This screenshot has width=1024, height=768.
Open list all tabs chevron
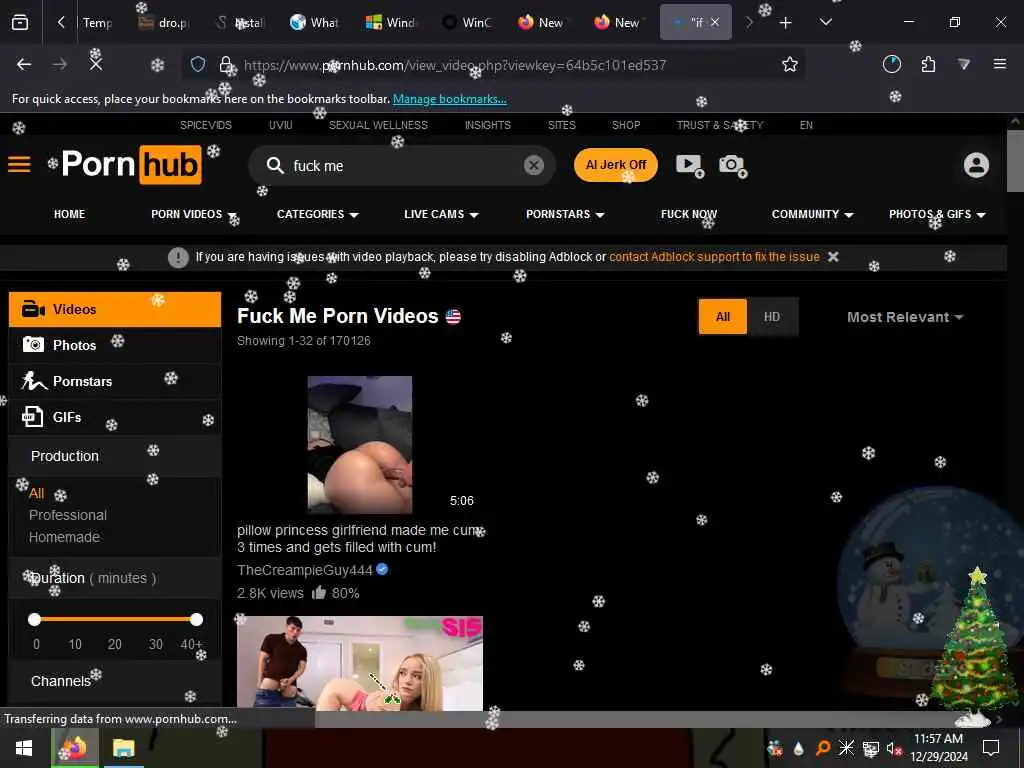825,23
